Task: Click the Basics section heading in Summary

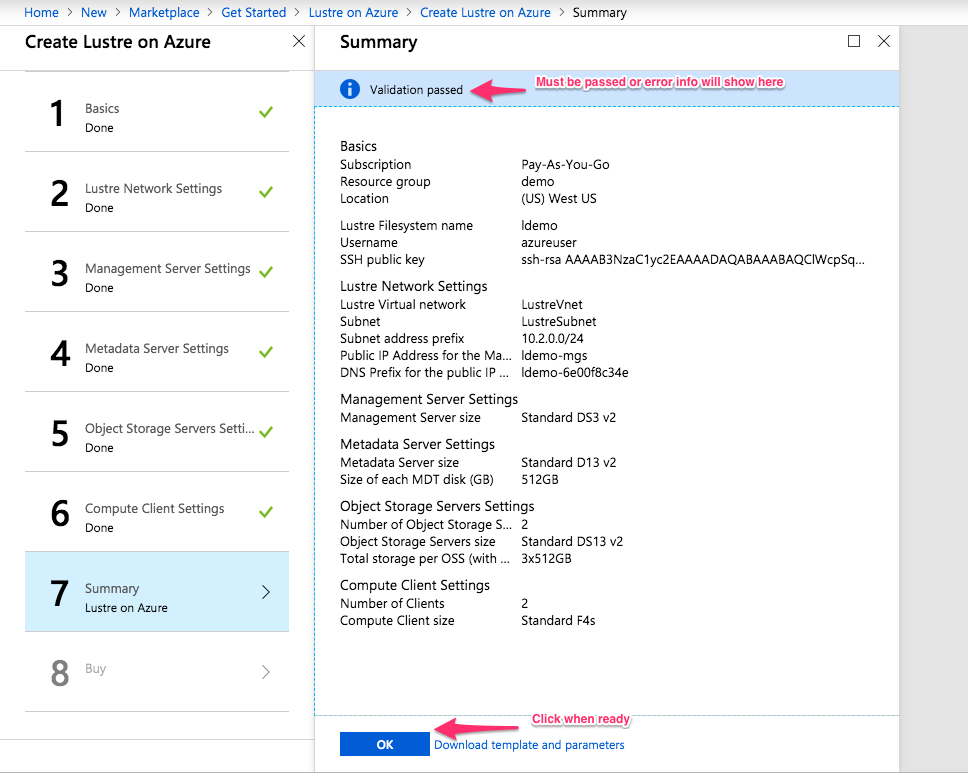Action: tap(358, 146)
